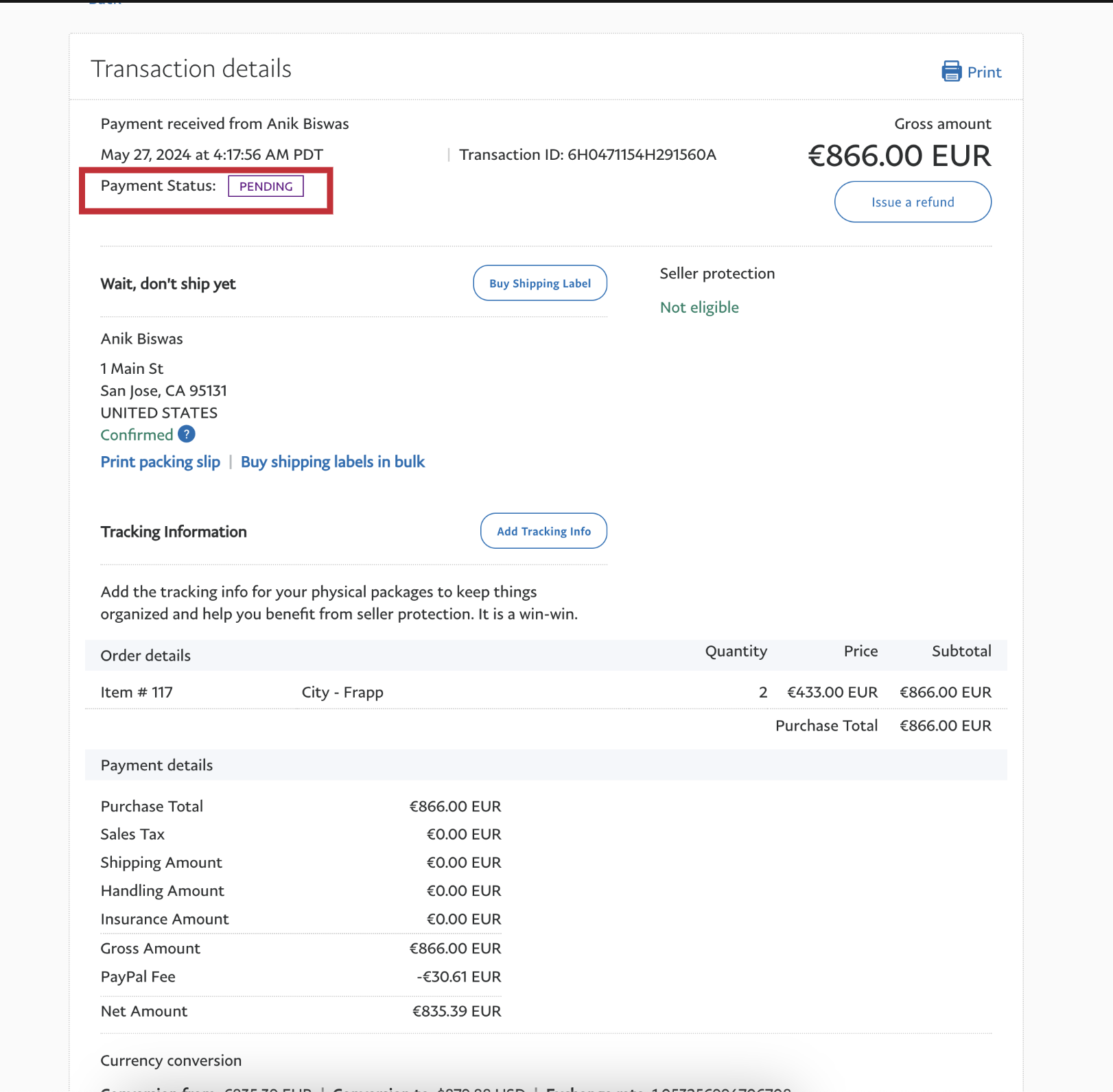
Task: Click the Buy Shipping Label button
Action: [x=539, y=283]
